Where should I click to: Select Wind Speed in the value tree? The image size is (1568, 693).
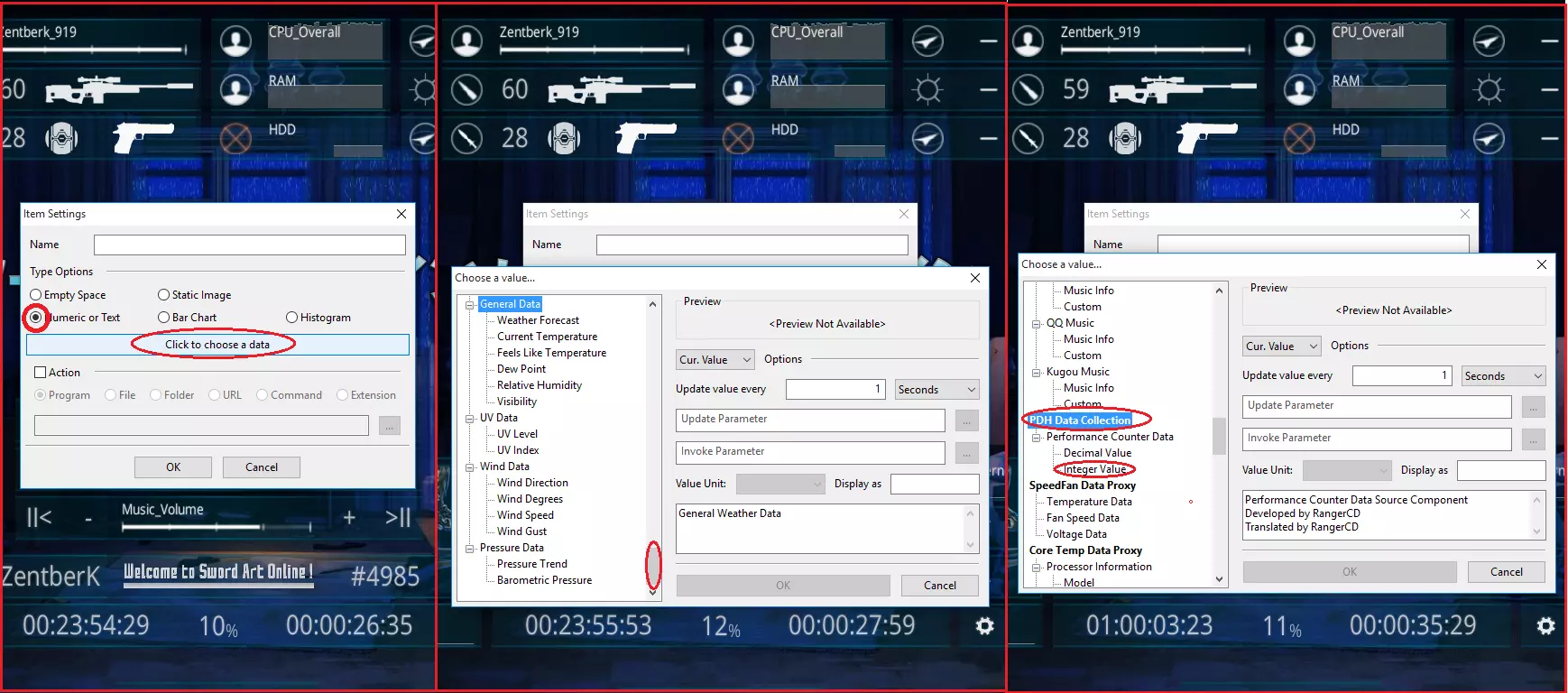pos(525,515)
